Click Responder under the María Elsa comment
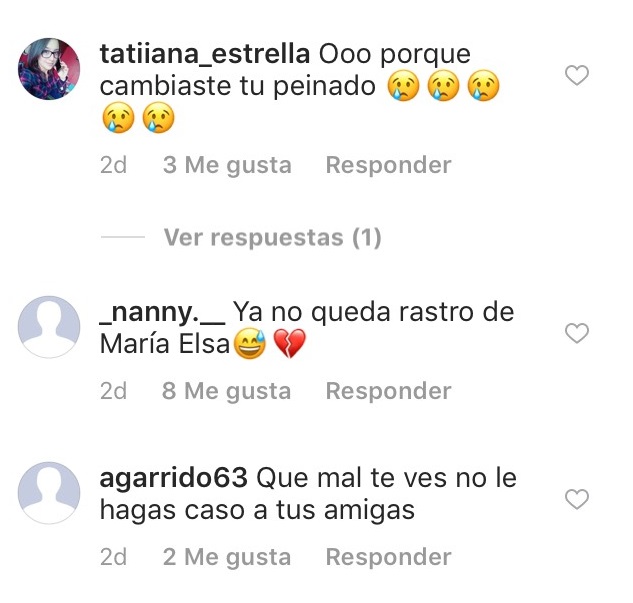 pyautogui.click(x=388, y=391)
